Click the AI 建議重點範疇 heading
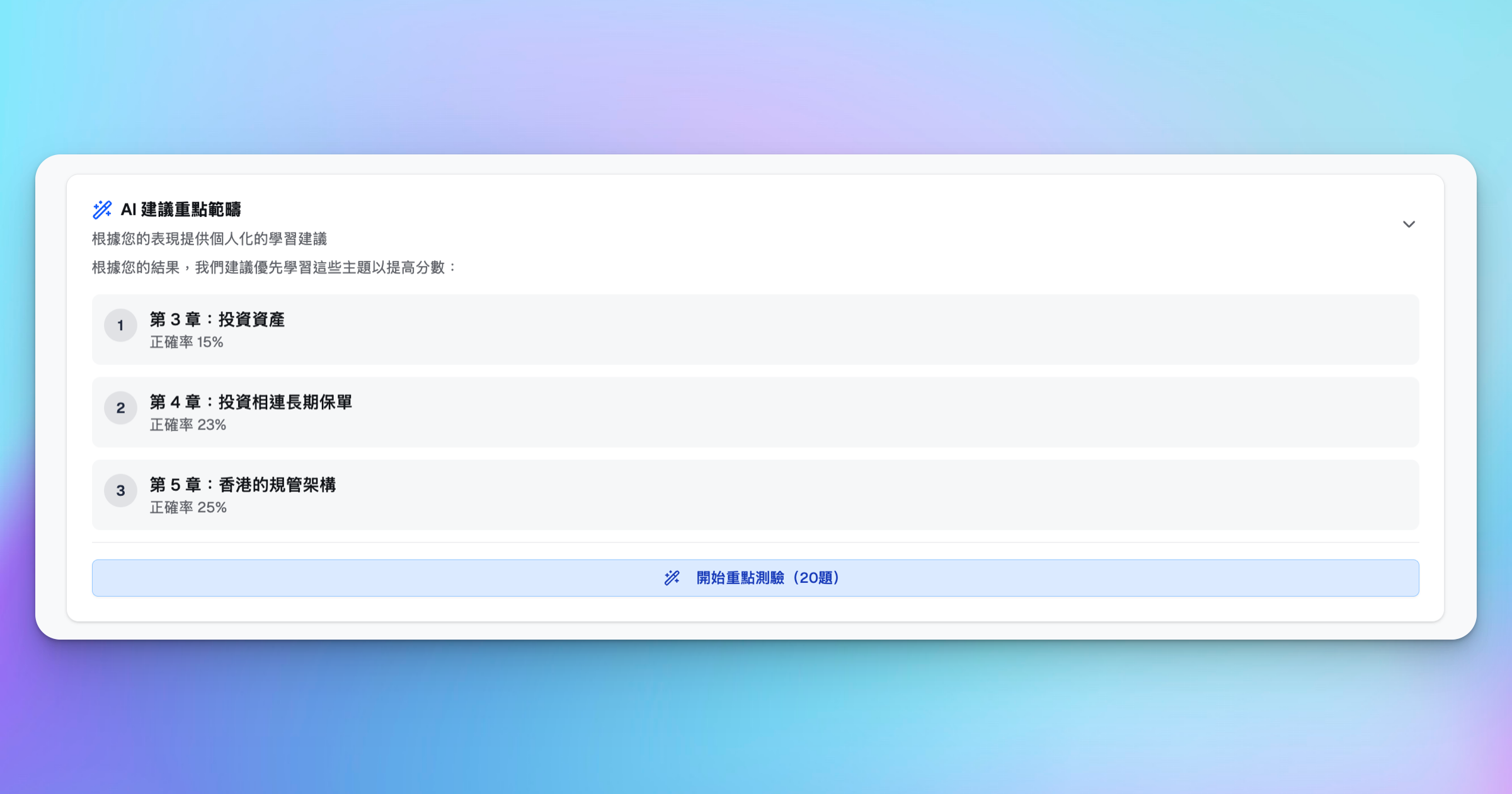 pos(181,209)
